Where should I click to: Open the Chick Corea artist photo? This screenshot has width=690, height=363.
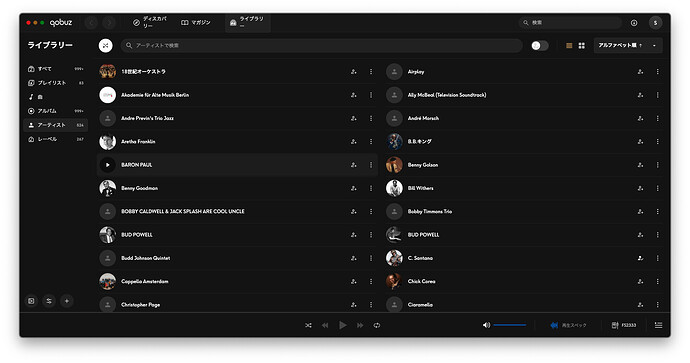(x=394, y=282)
